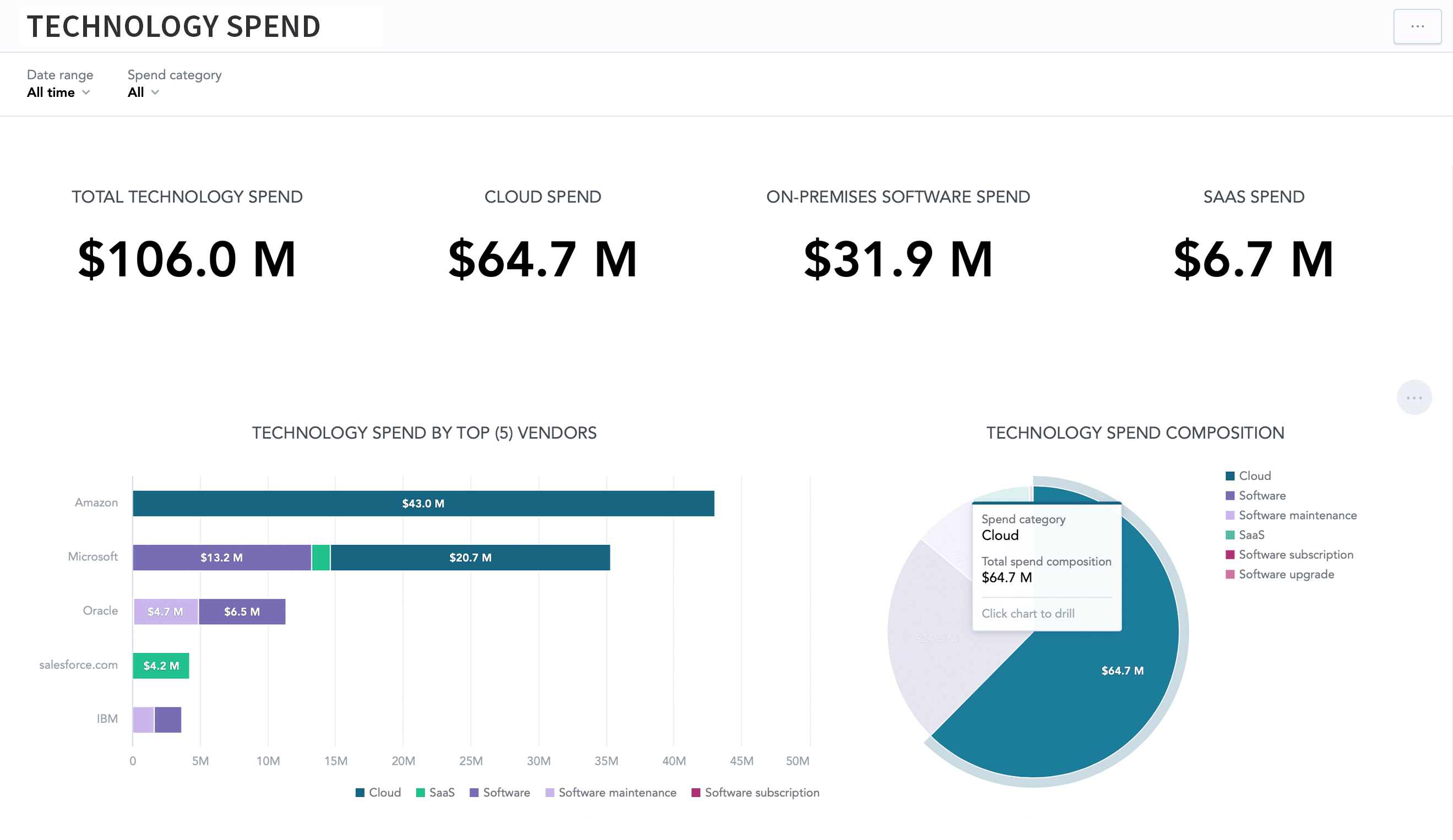Open the pie chart widget ellipsis menu
Screen dimensions: 1453x840
click(x=1413, y=398)
